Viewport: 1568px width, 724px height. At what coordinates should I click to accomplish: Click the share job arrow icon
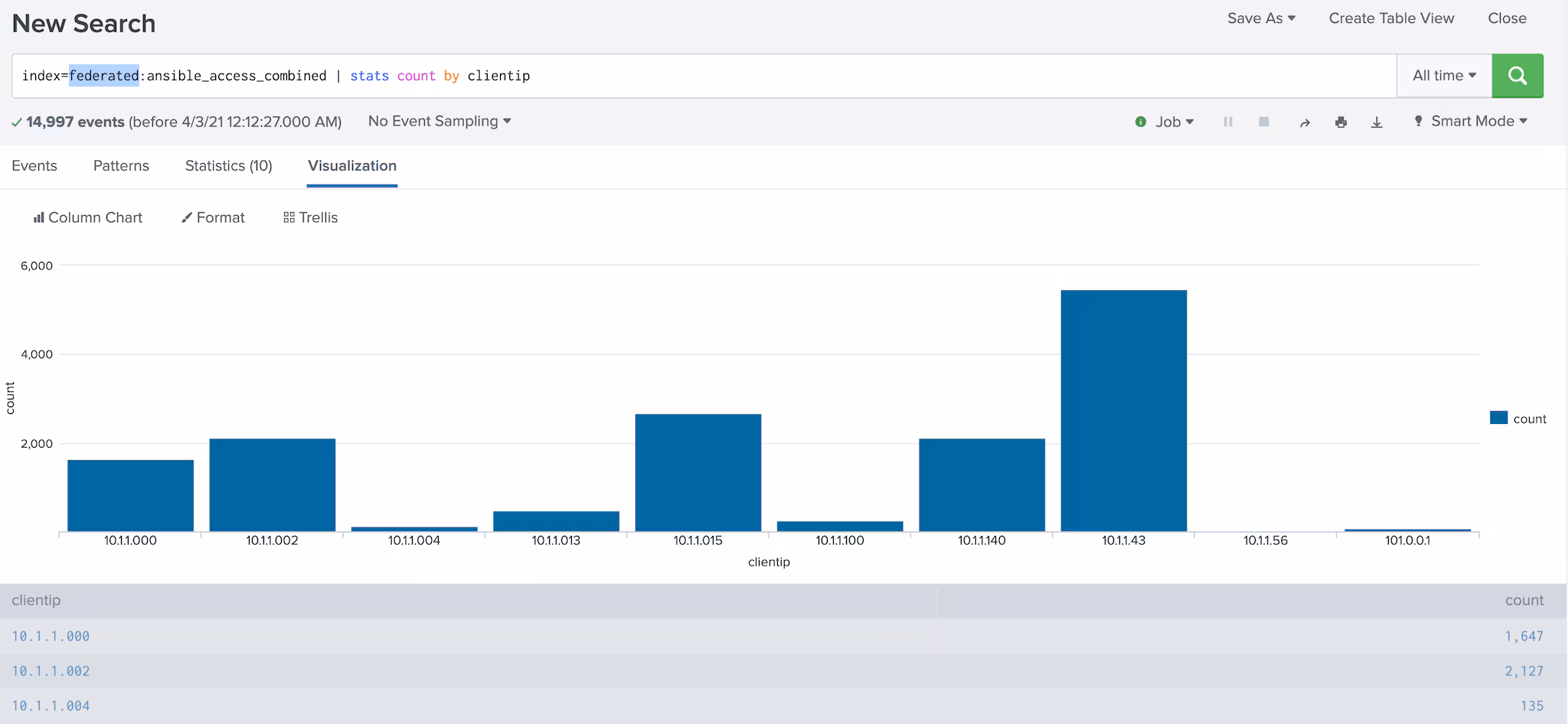pyautogui.click(x=1305, y=122)
